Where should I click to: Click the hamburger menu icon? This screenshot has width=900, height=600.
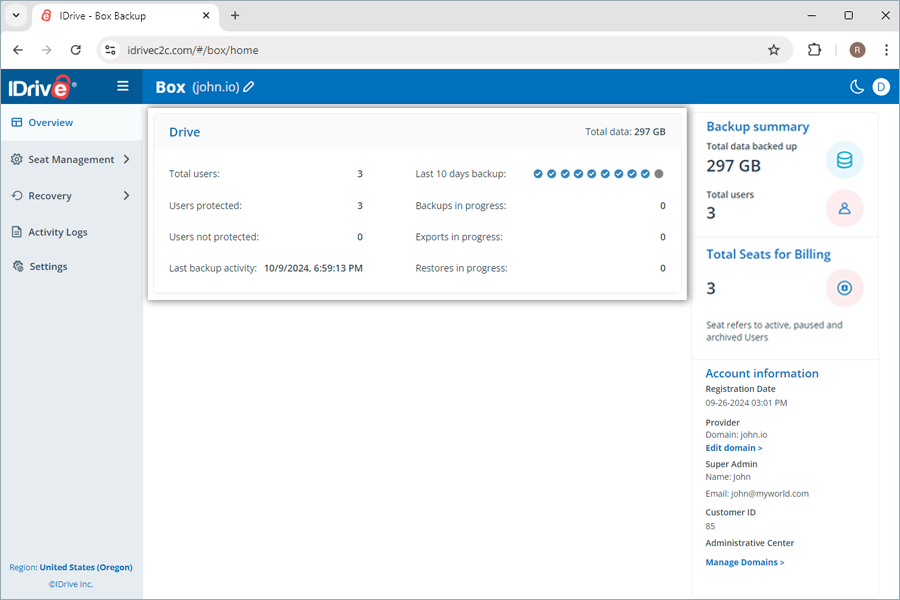pyautogui.click(x=123, y=86)
